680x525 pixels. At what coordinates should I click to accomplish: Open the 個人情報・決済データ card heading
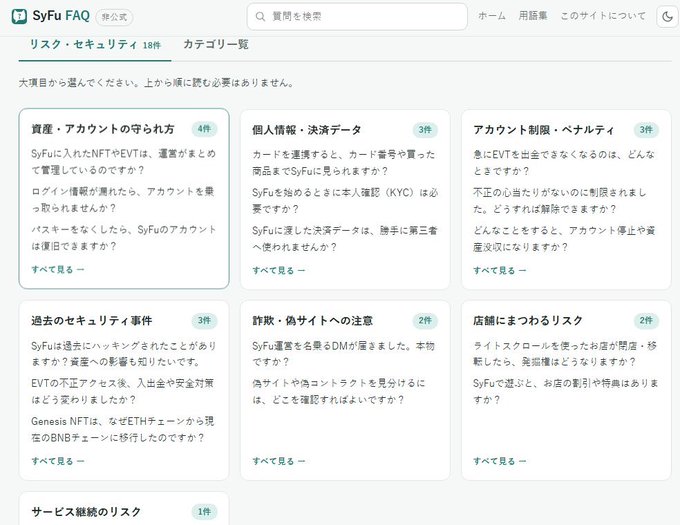coord(307,130)
